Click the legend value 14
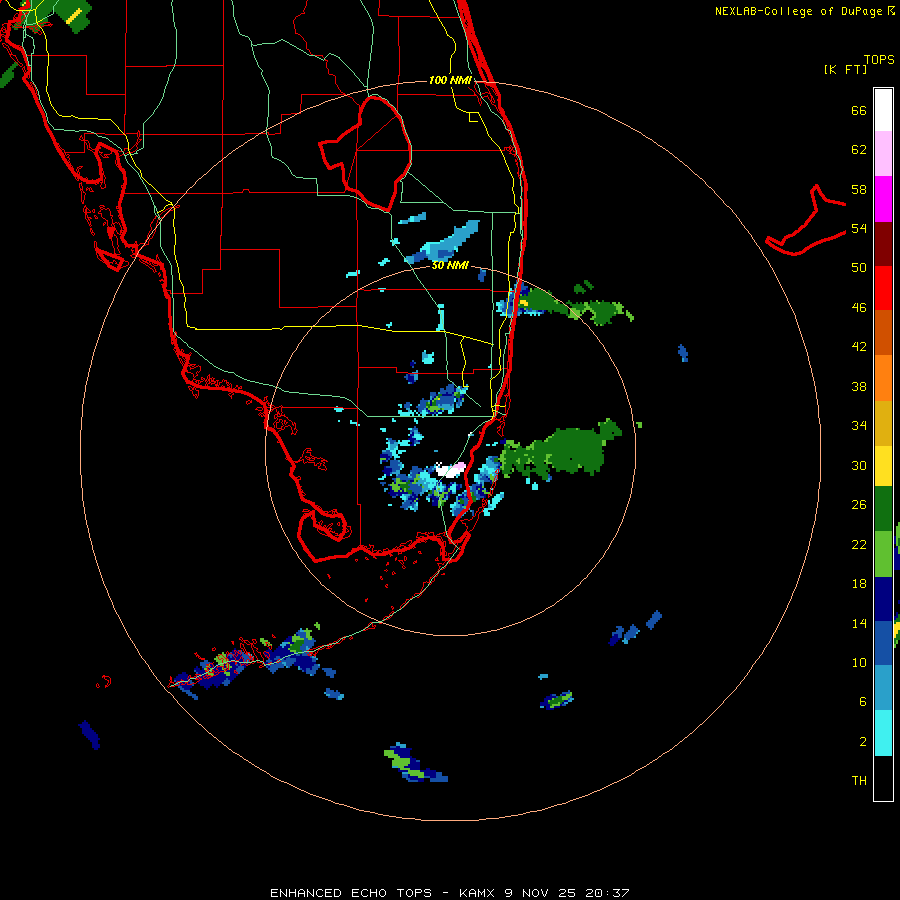The width and height of the screenshot is (900, 900). point(859,623)
